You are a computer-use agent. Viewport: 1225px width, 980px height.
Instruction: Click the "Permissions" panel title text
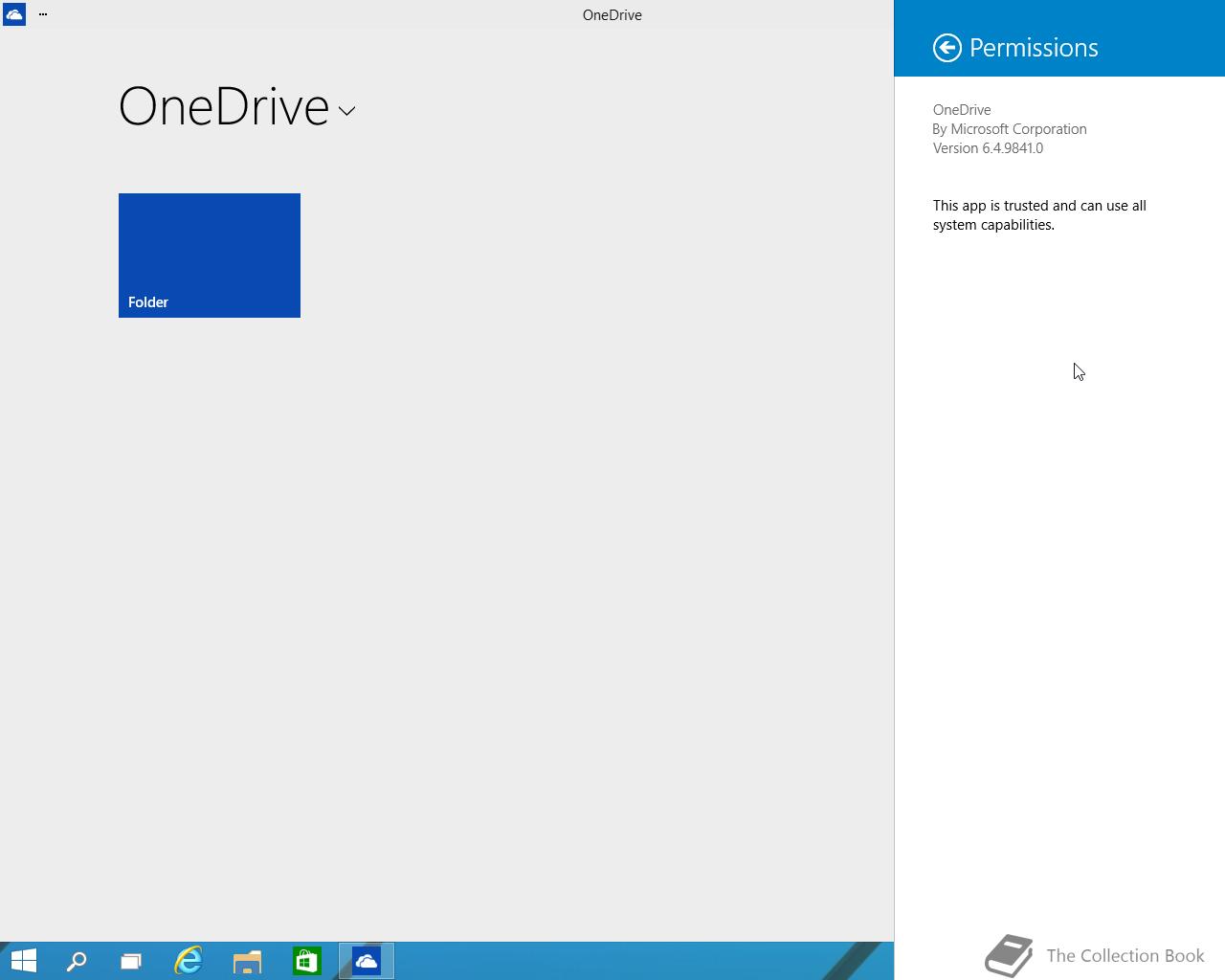(x=1034, y=48)
